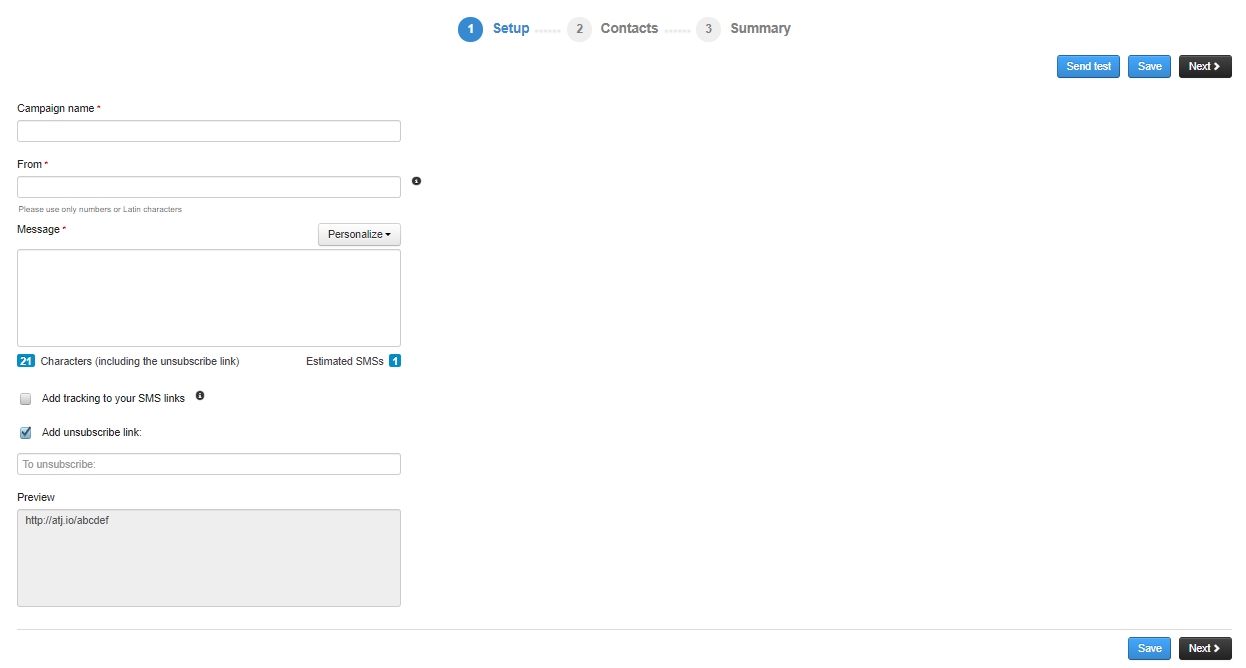Uncheck the Add unsubscribe link checkbox
The width and height of the screenshot is (1246, 668).
[26, 433]
